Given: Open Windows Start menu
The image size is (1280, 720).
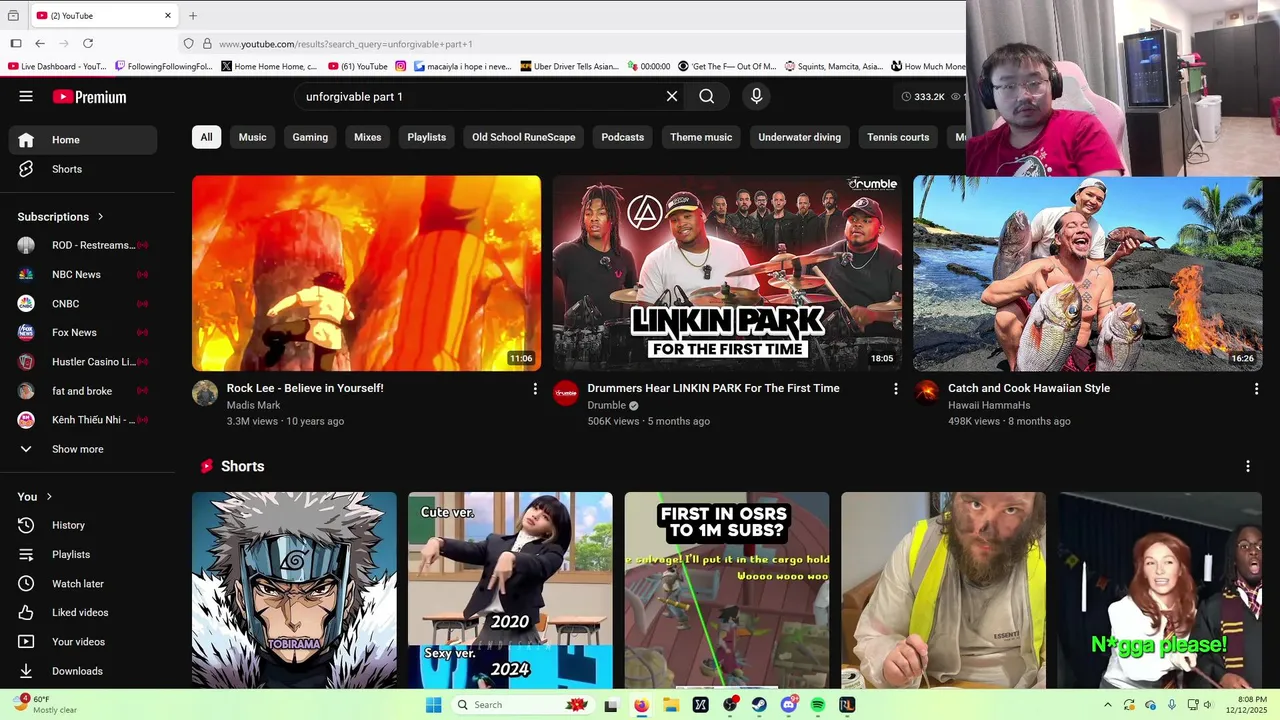Looking at the screenshot, I should pyautogui.click(x=433, y=705).
